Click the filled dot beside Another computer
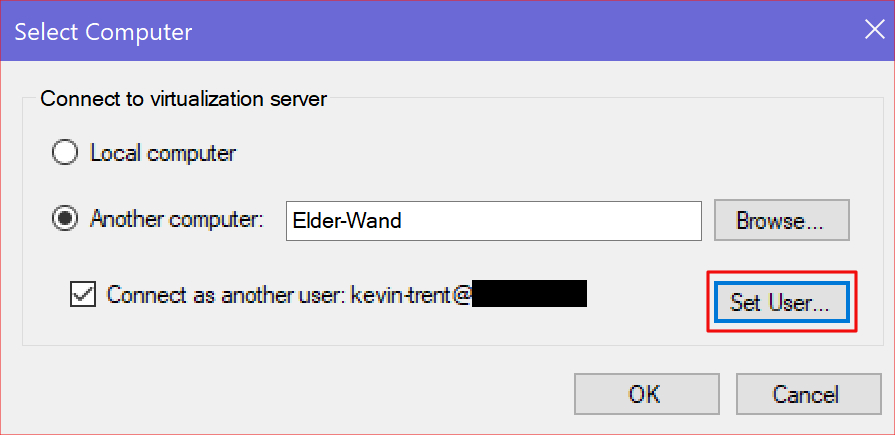The image size is (895, 435). [65, 220]
